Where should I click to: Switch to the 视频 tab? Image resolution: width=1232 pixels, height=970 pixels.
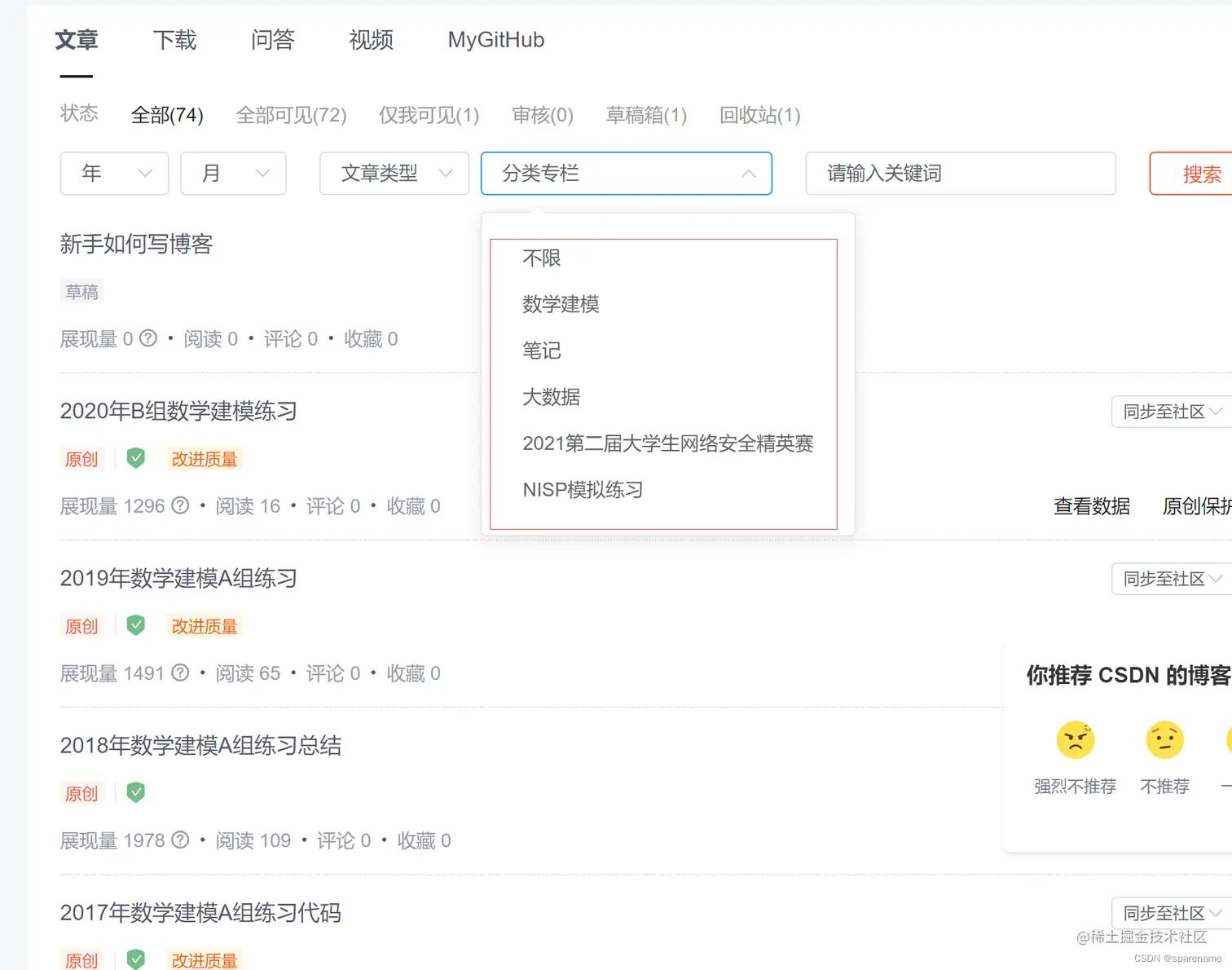click(371, 40)
